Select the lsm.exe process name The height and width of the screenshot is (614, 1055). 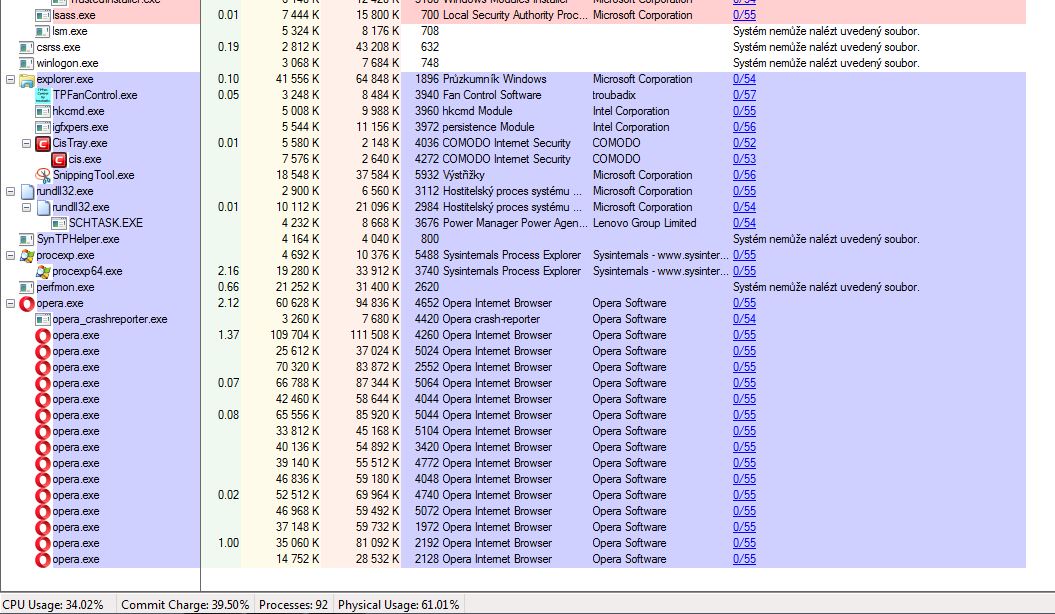(70, 31)
